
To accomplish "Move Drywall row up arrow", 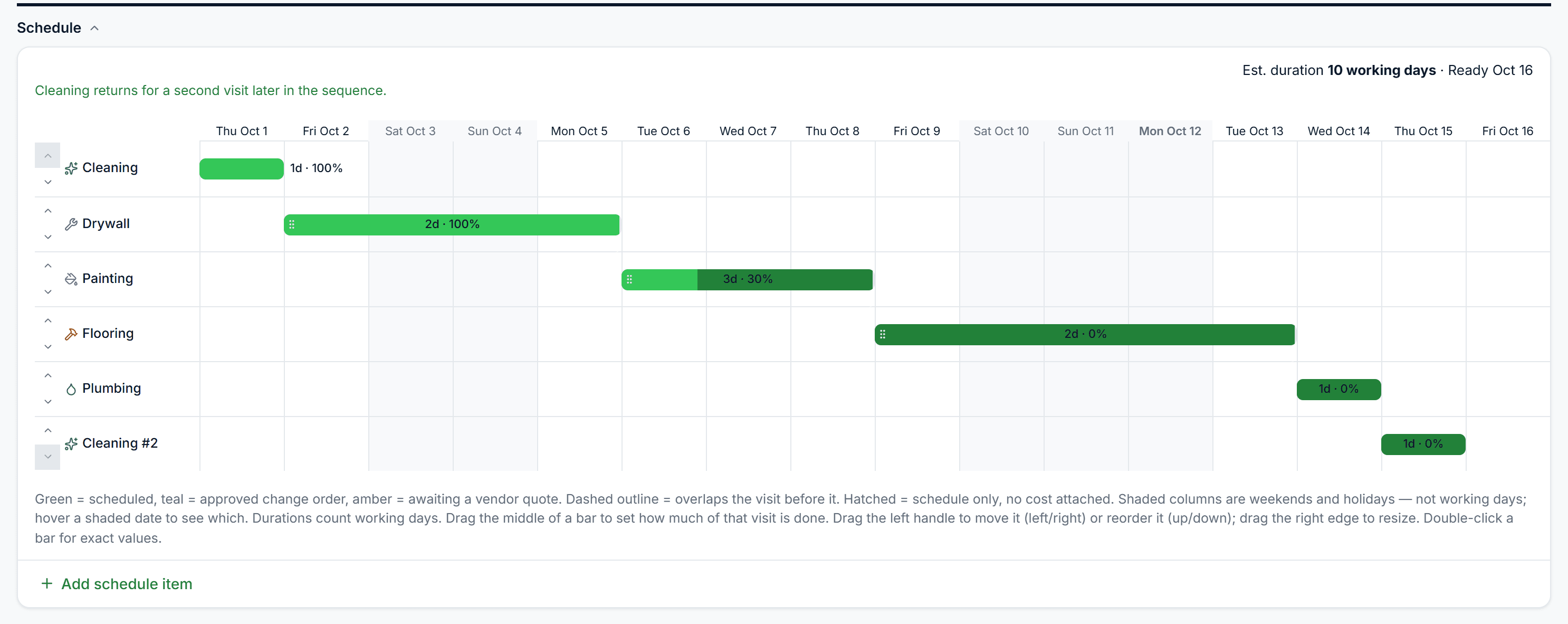I will coord(47,211).
